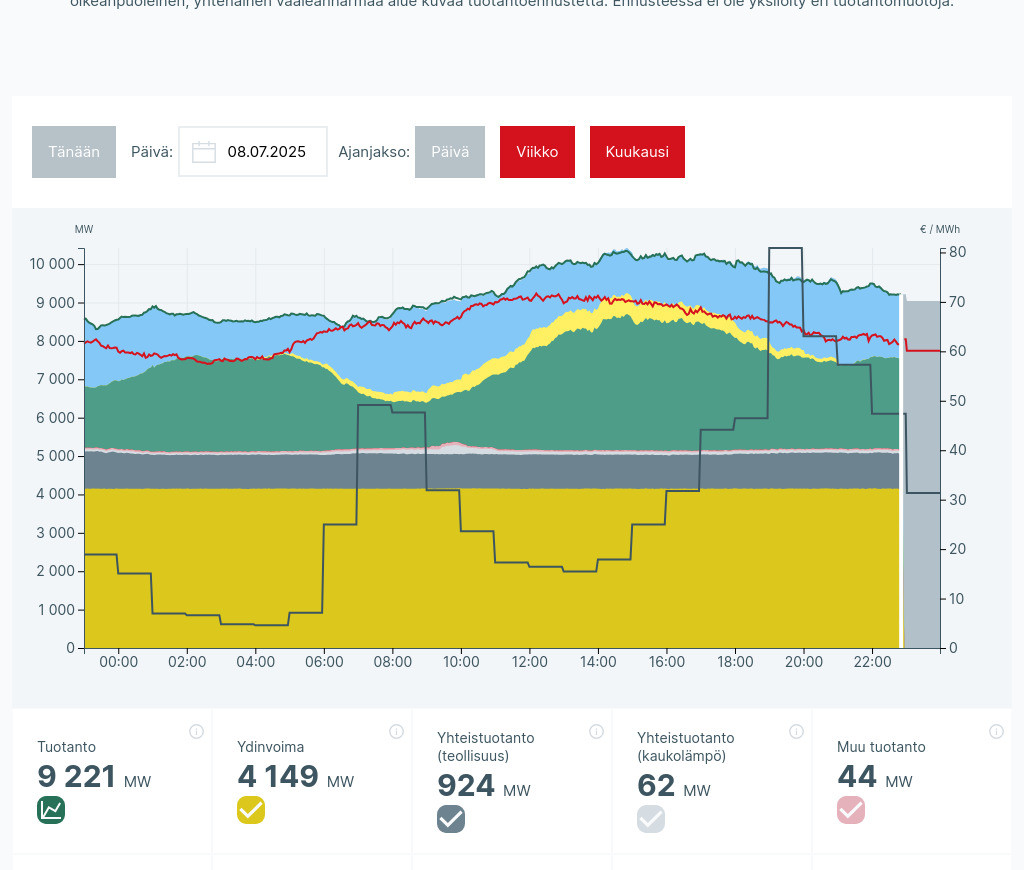The width and height of the screenshot is (1024, 870).
Task: Open the date picker showing 08.07.2025
Action: [266, 152]
